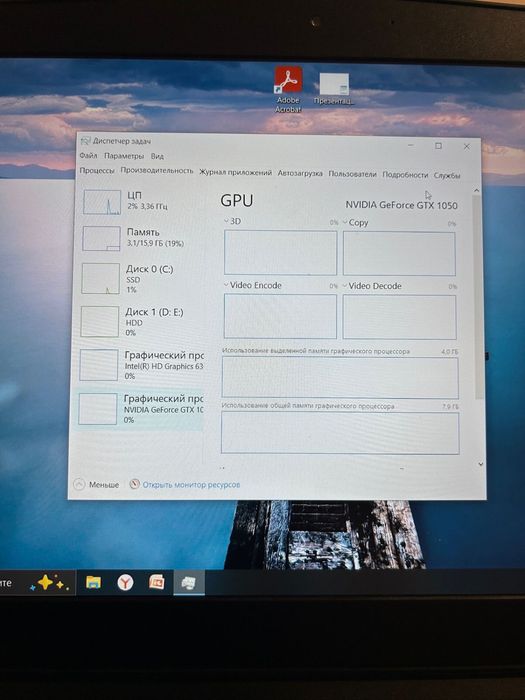The height and width of the screenshot is (700, 525).
Task: Open the Файл menu
Action: tap(88, 156)
